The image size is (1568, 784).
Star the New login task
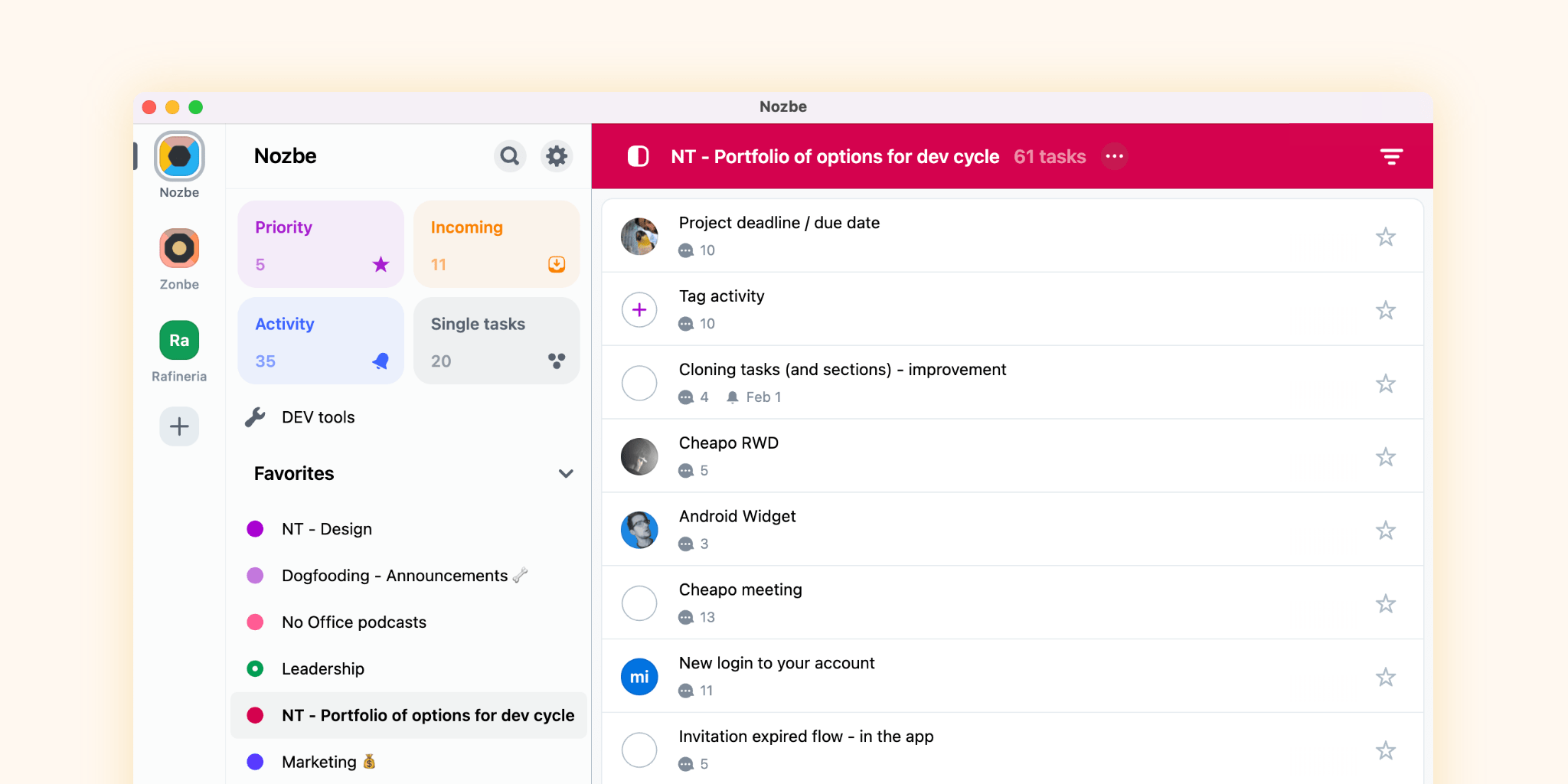pos(1386,678)
